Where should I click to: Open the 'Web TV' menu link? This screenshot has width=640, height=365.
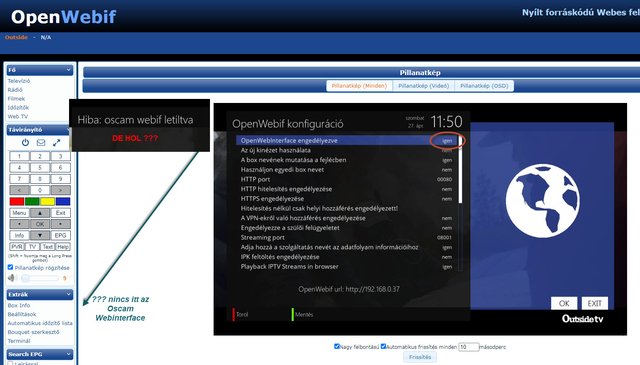click(x=18, y=116)
